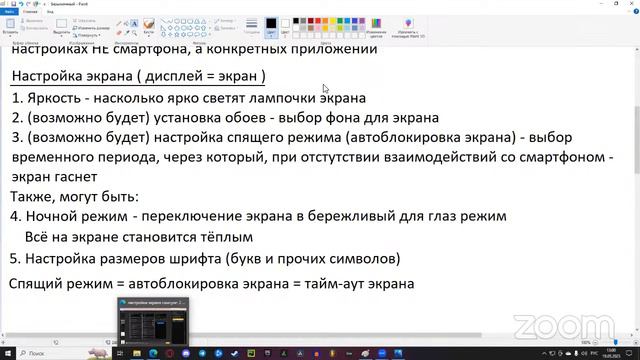Open Paint Help question mark icon
The height and width of the screenshot is (360, 640).
(x=636, y=12)
